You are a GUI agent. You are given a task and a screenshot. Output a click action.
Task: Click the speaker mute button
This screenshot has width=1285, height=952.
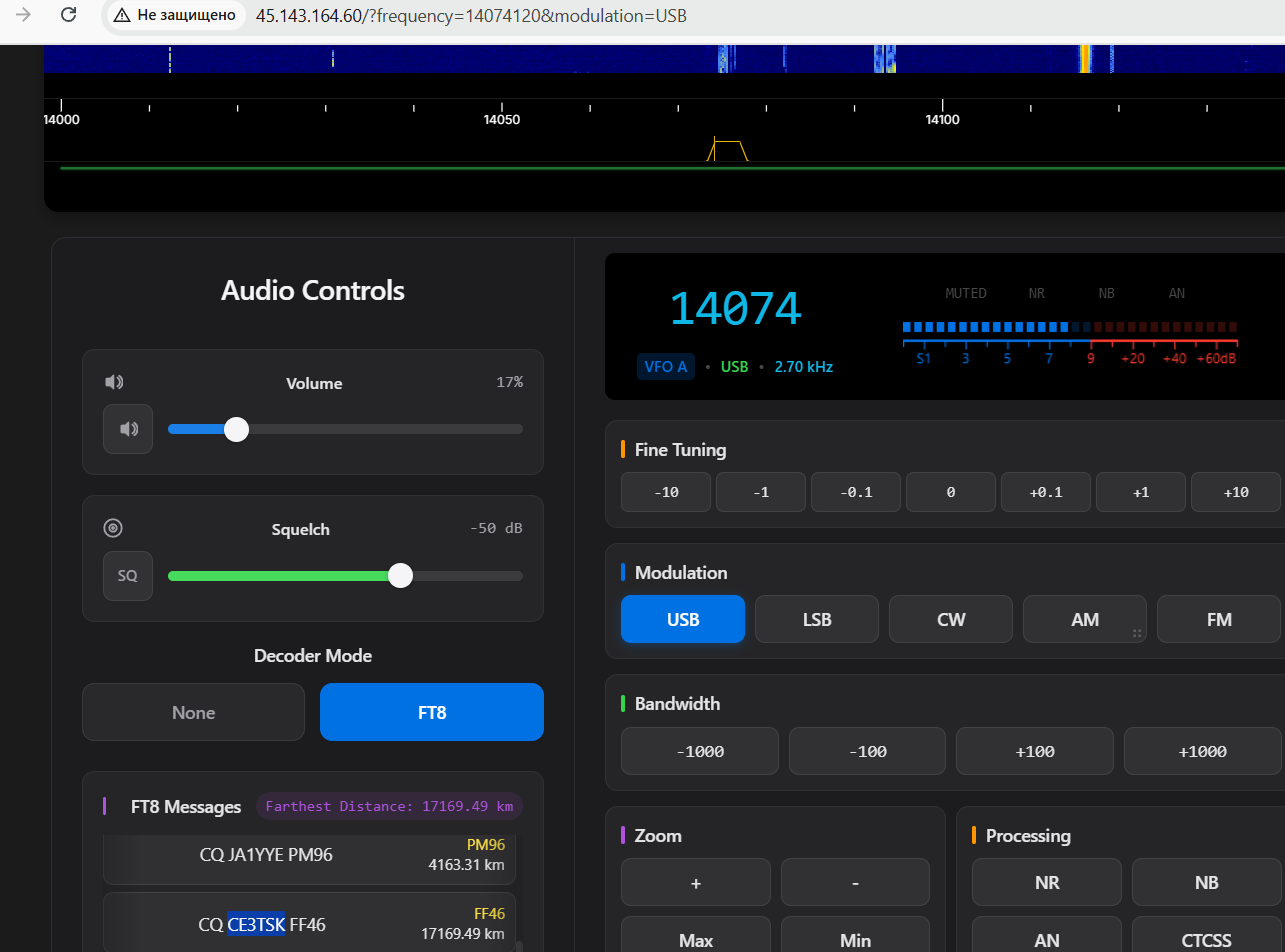coord(128,429)
